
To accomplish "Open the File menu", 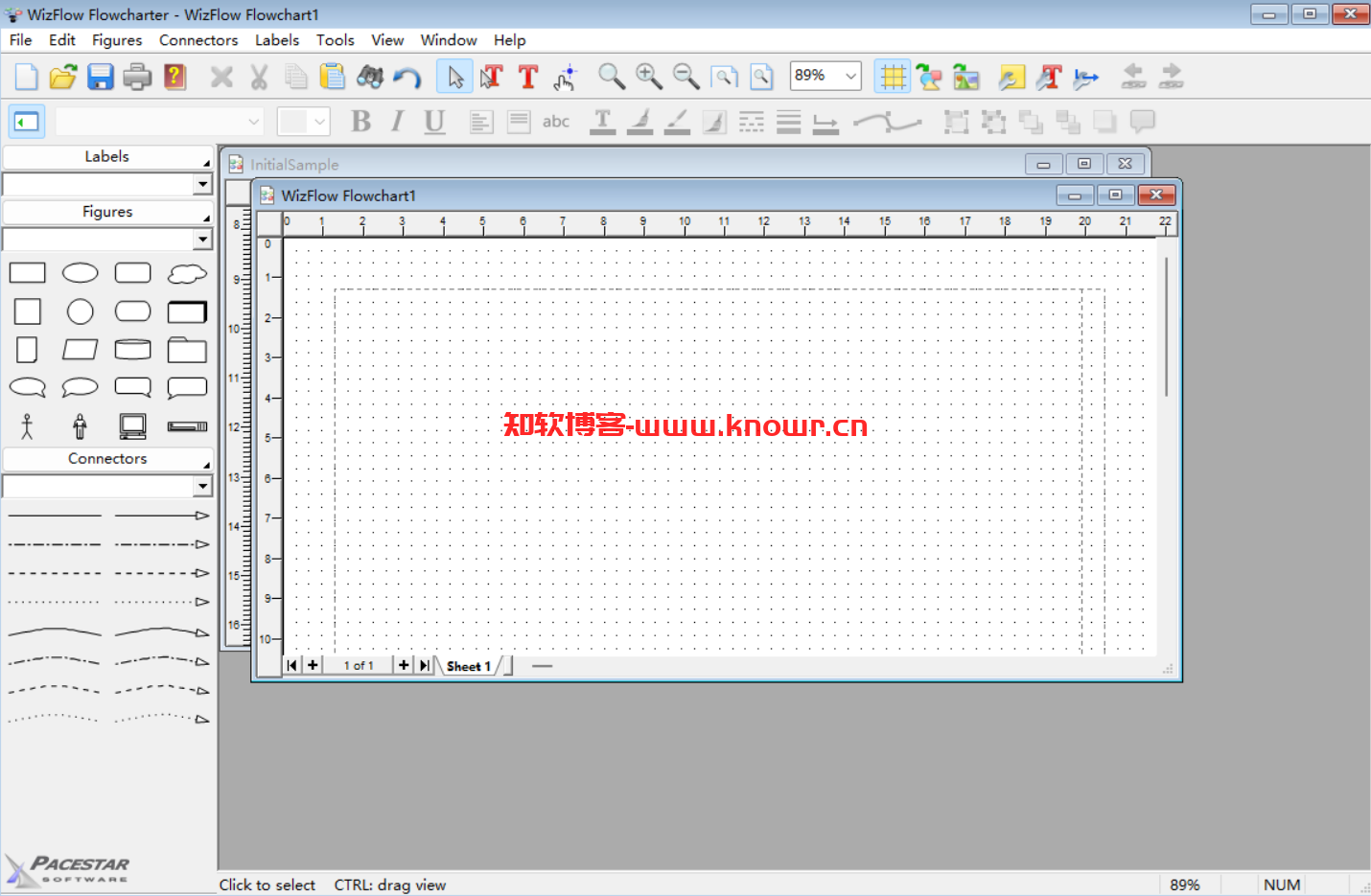I will tap(20, 40).
